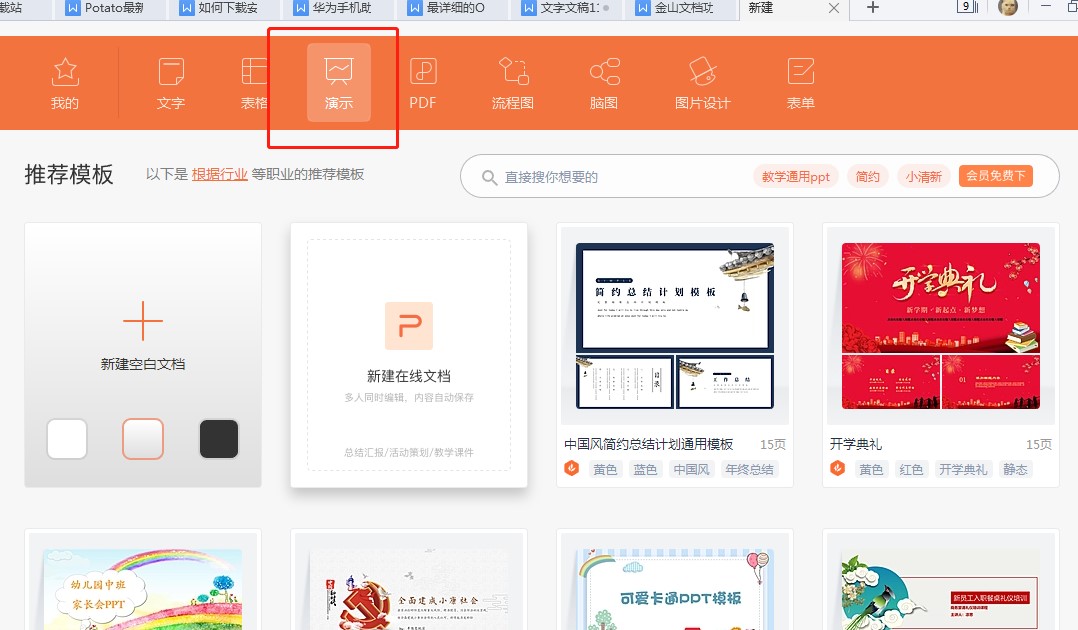Open the tab counter icon showing 9
The height and width of the screenshot is (630, 1078).
pyautogui.click(x=967, y=7)
